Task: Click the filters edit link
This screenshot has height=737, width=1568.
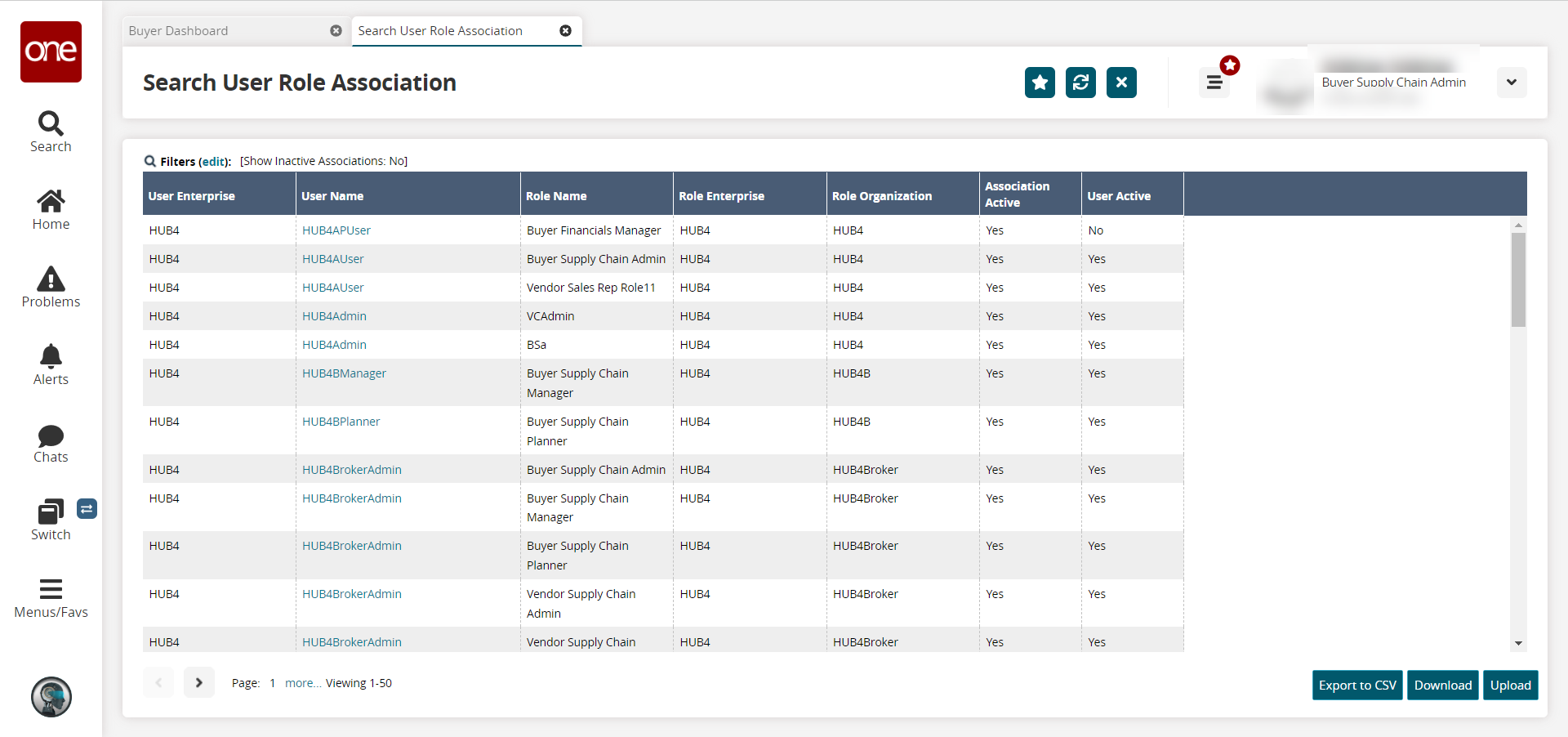Action: pyautogui.click(x=214, y=162)
